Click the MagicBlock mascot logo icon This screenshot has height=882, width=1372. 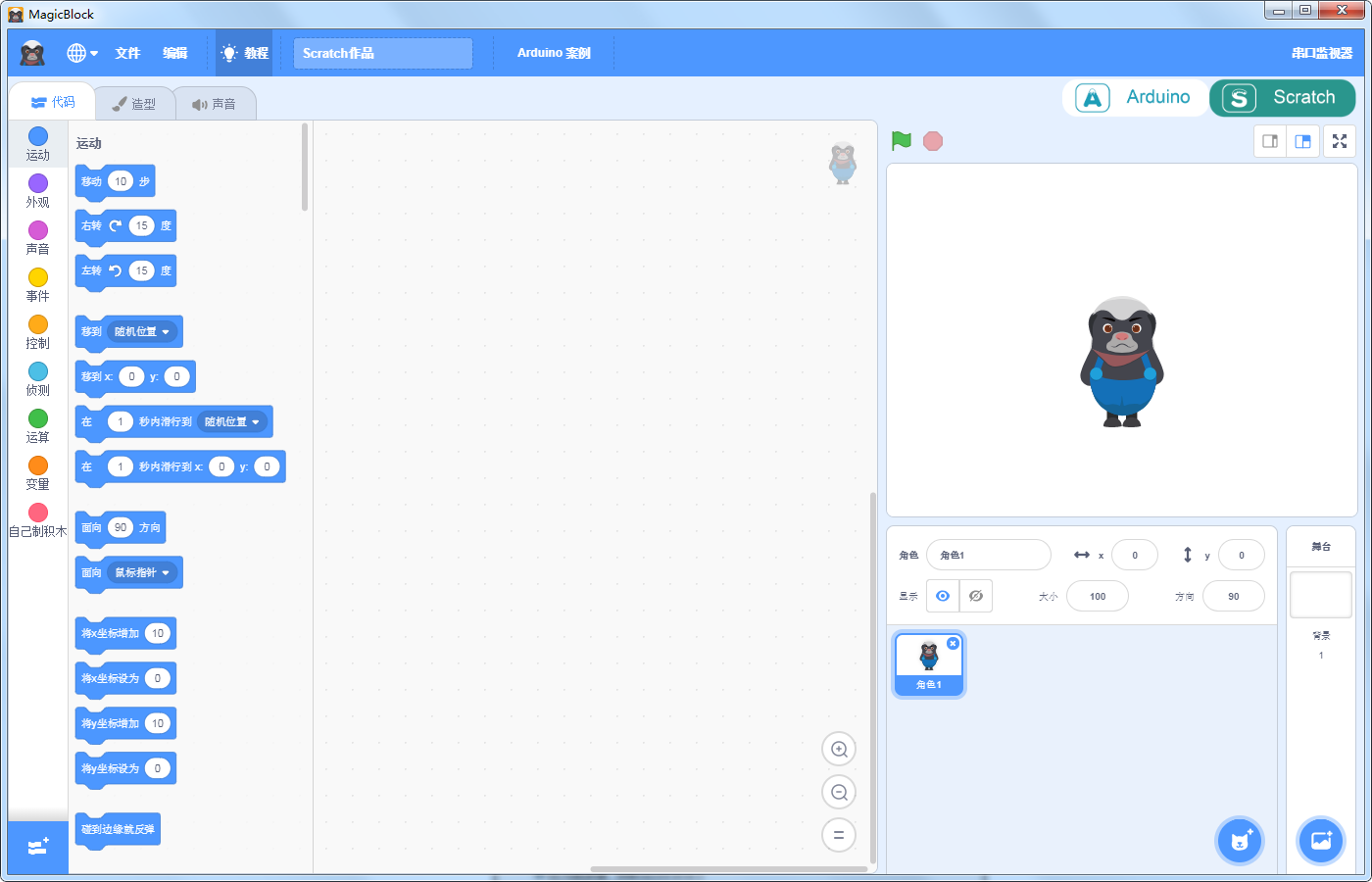point(32,53)
